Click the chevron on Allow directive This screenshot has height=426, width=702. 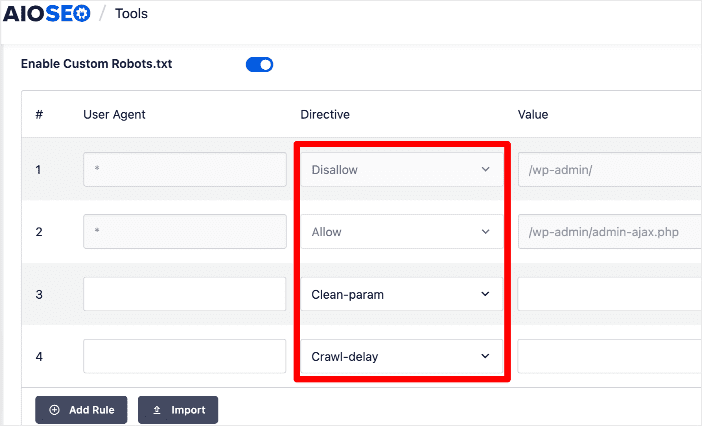pyautogui.click(x=485, y=232)
